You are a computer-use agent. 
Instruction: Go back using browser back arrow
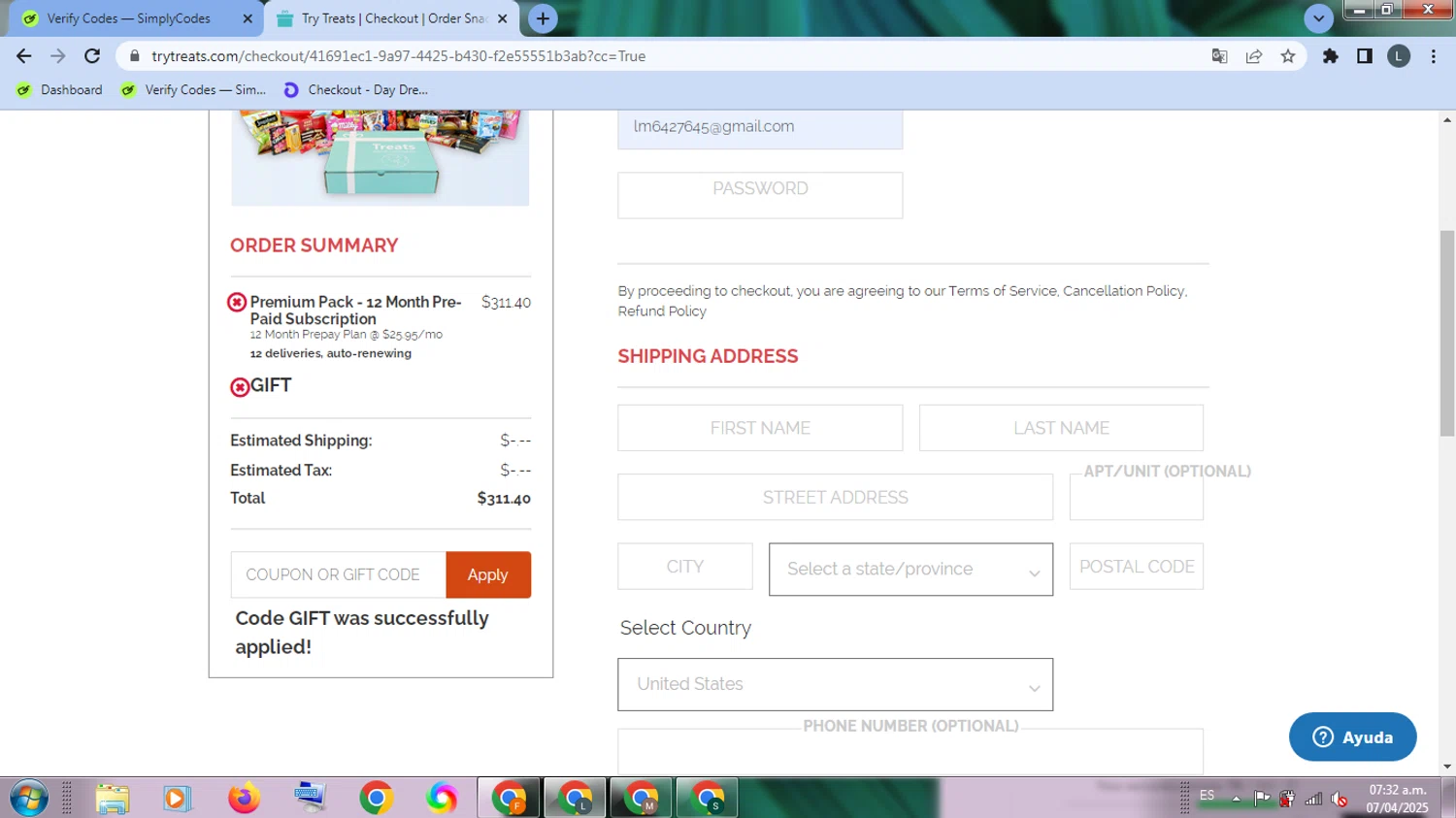[24, 56]
